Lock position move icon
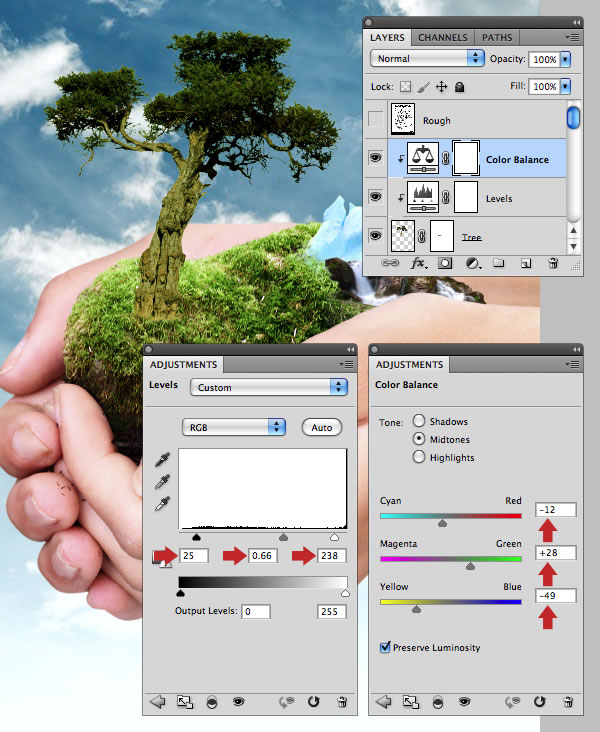 click(x=441, y=87)
